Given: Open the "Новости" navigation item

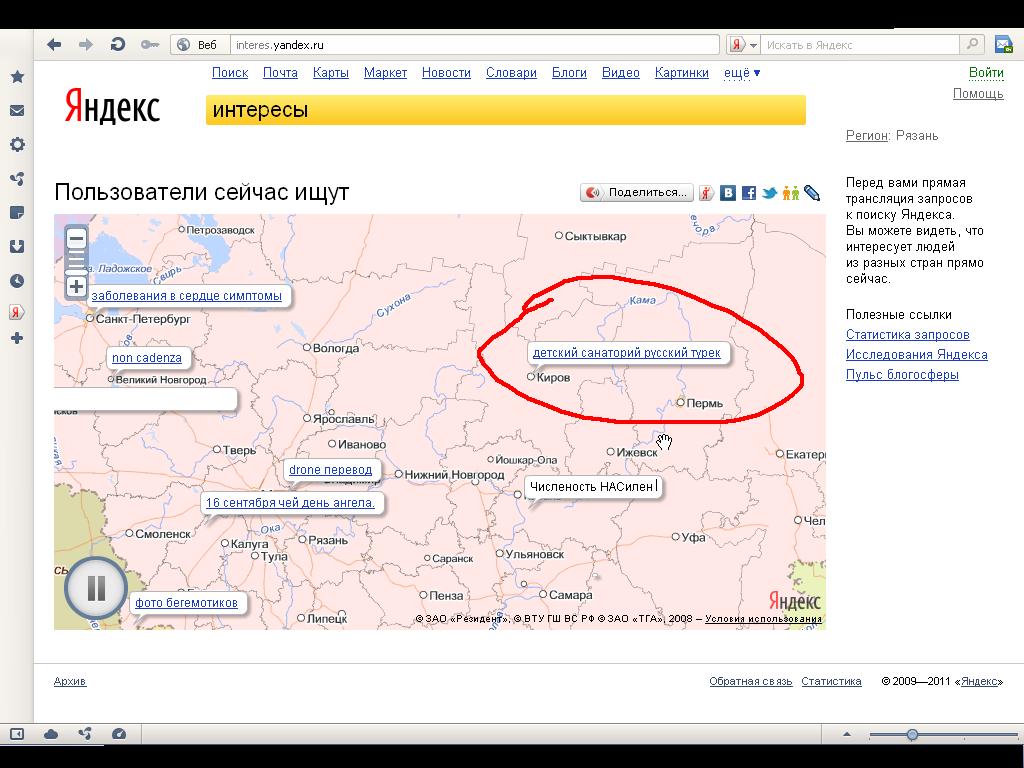Looking at the screenshot, I should click(x=445, y=73).
